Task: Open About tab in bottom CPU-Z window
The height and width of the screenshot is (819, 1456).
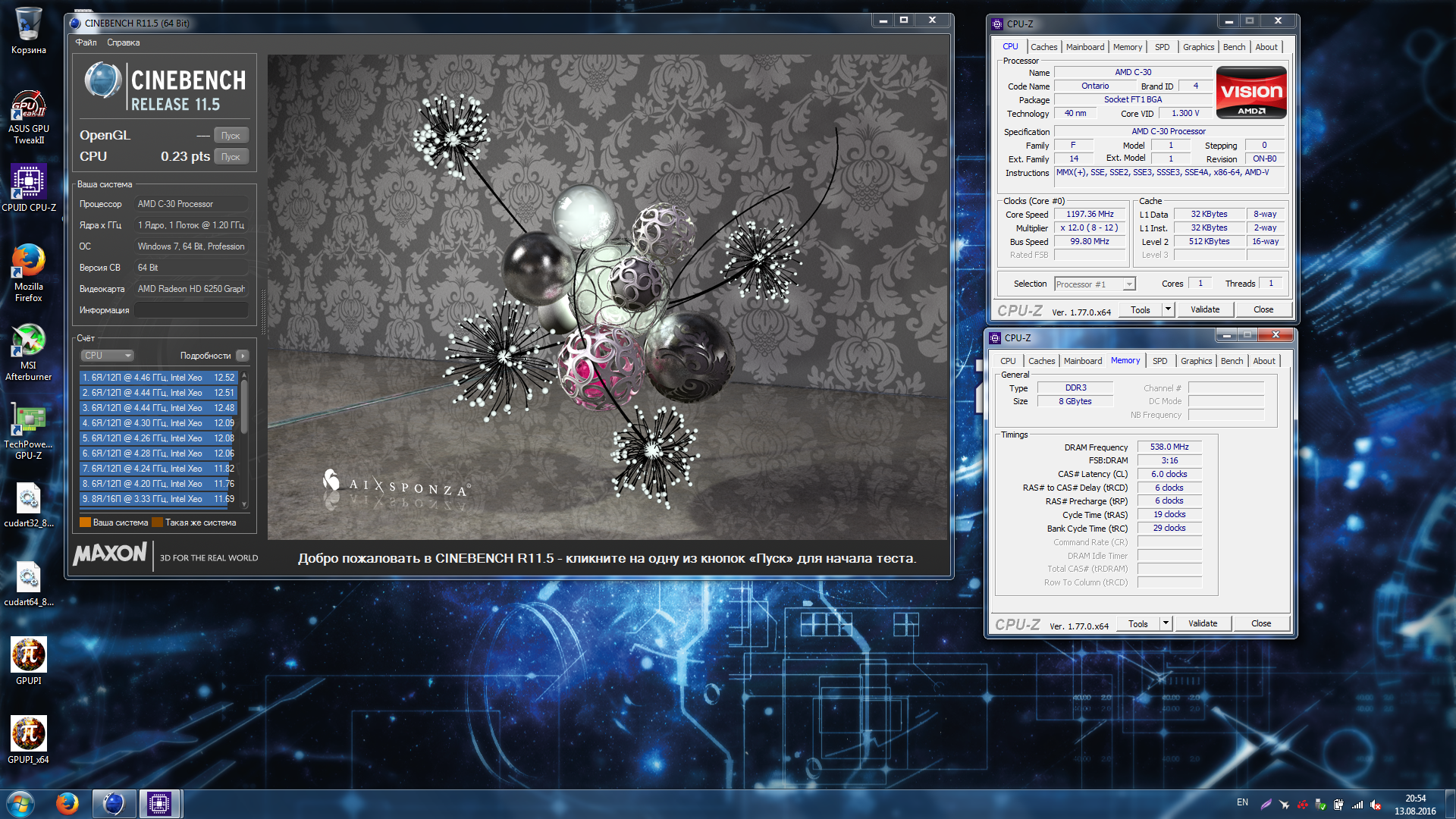Action: pos(1263,361)
